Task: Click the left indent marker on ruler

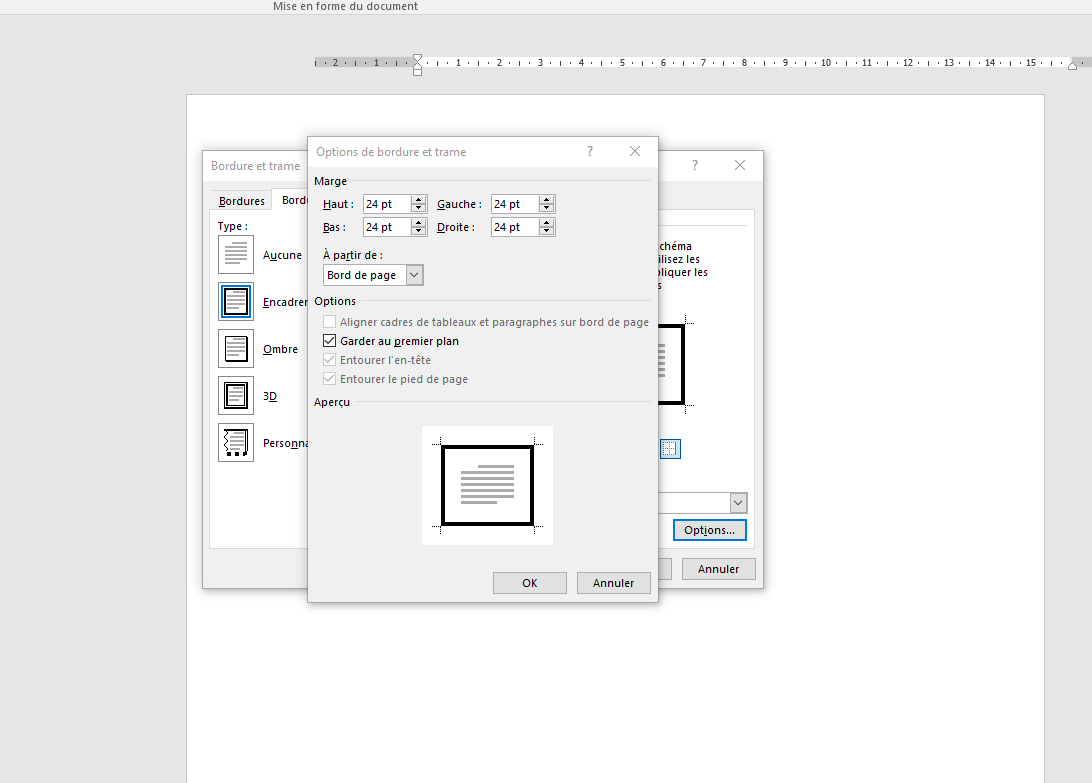Action: point(417,71)
